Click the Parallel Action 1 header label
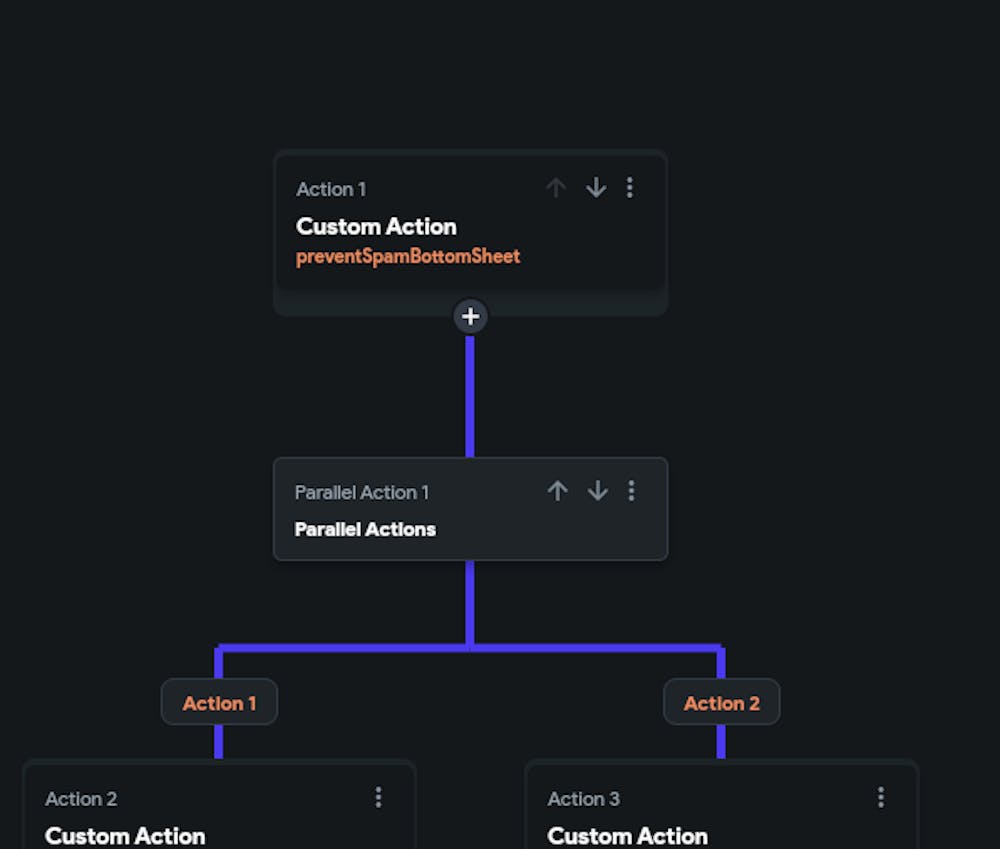 tap(362, 492)
